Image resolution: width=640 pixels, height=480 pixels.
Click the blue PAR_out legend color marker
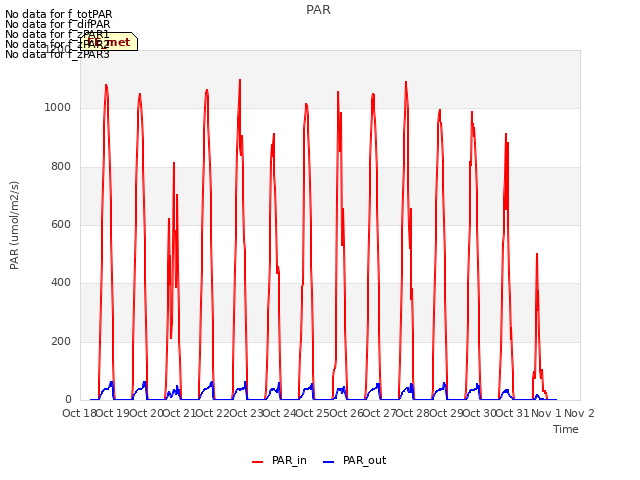[x=329, y=462]
